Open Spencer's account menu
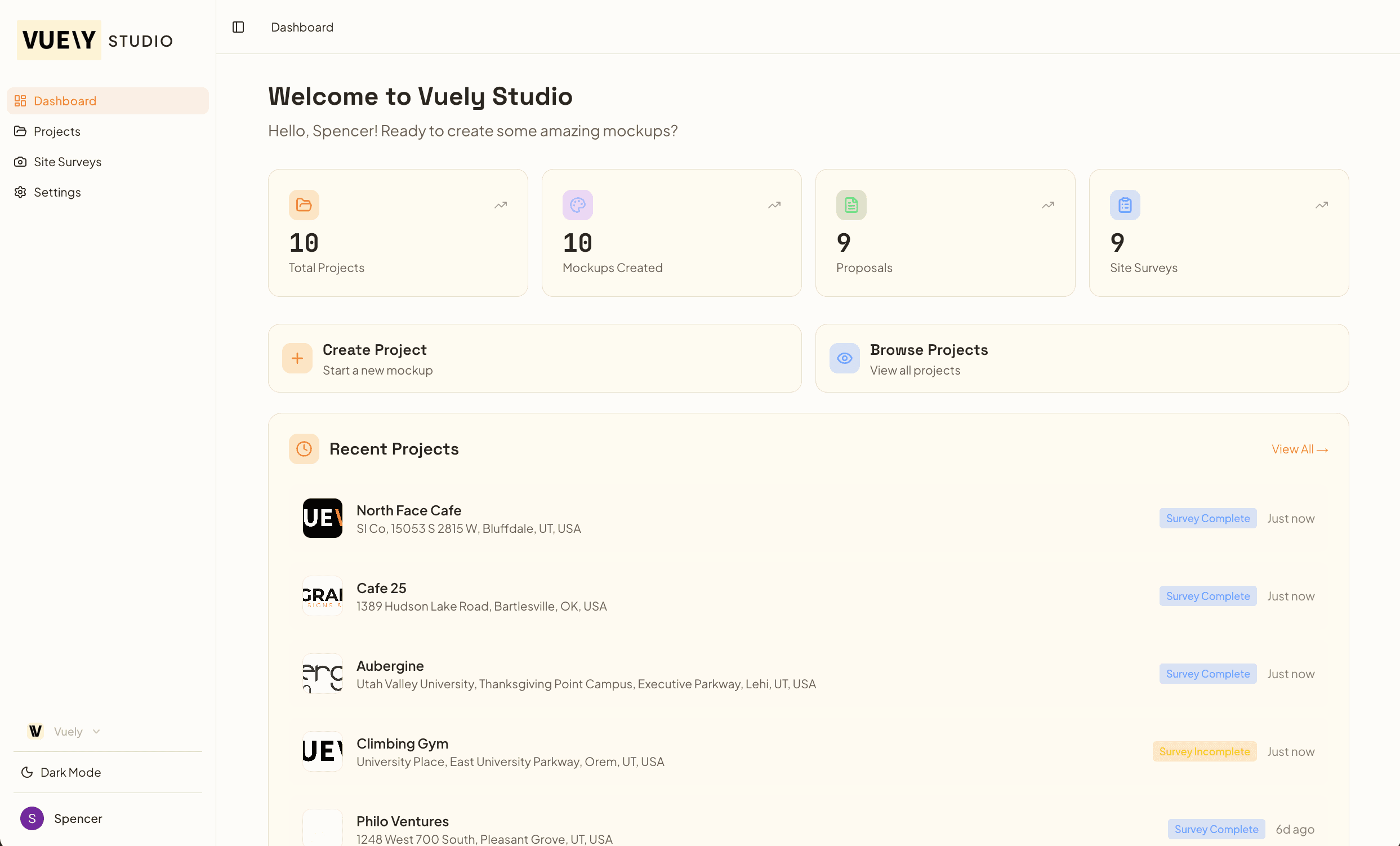The height and width of the screenshot is (846, 1400). coord(61,818)
